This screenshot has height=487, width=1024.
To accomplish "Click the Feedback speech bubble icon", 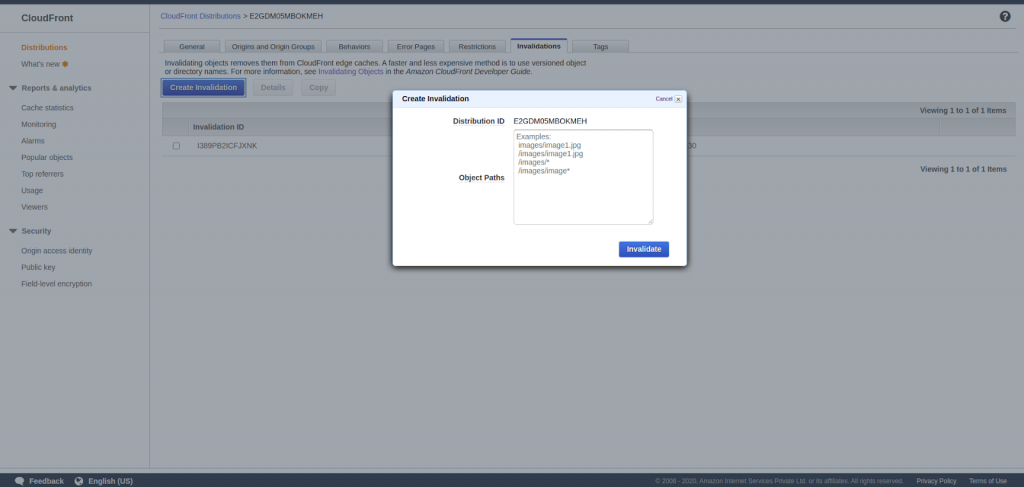I will [x=20, y=481].
